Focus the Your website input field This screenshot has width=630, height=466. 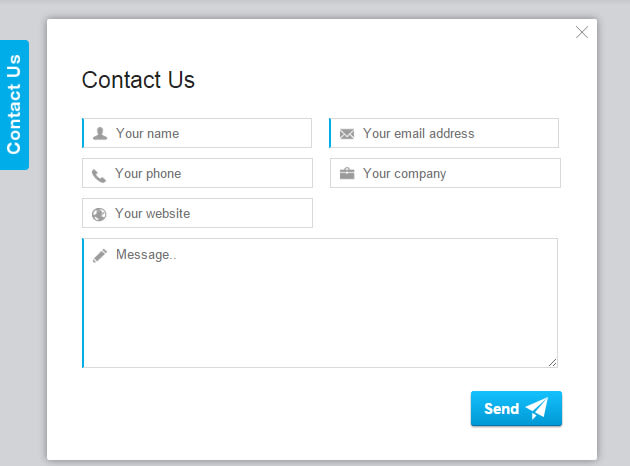tap(210, 213)
